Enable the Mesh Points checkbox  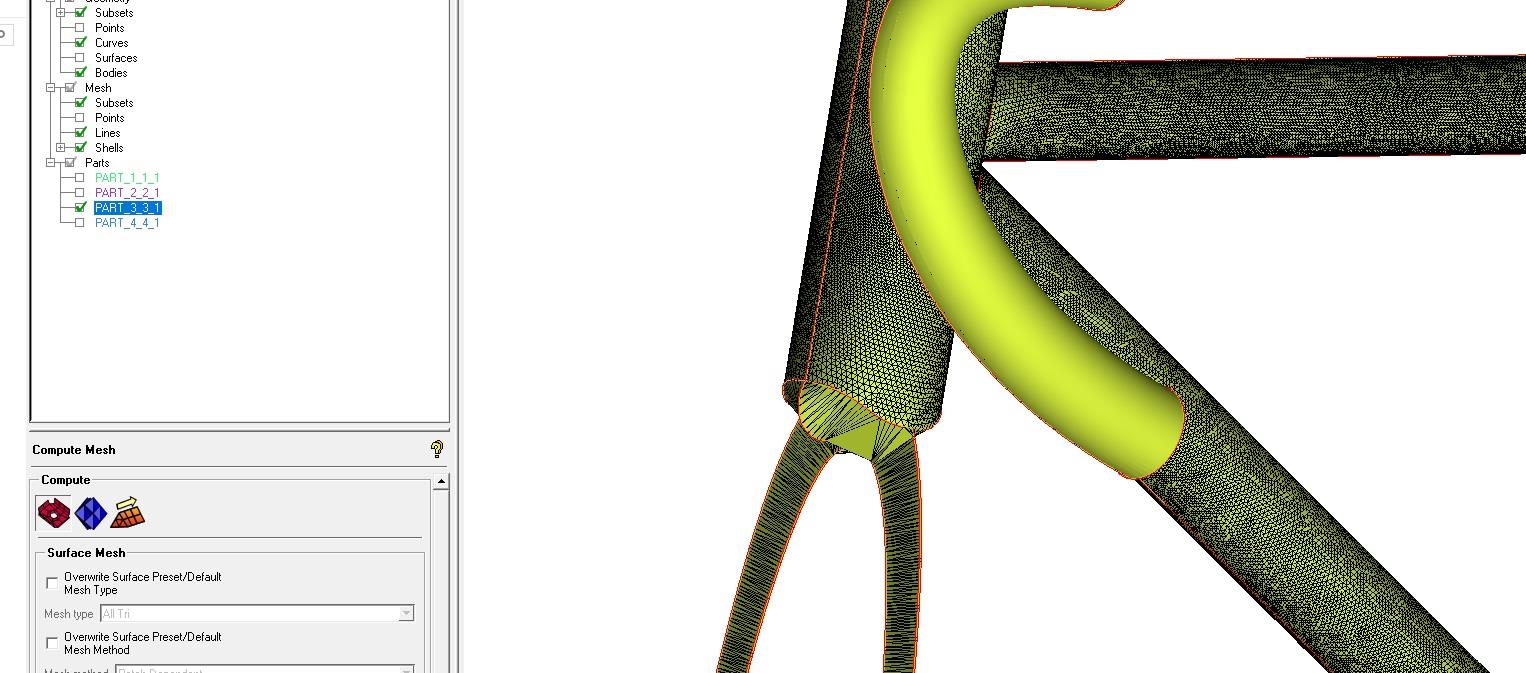[x=80, y=117]
